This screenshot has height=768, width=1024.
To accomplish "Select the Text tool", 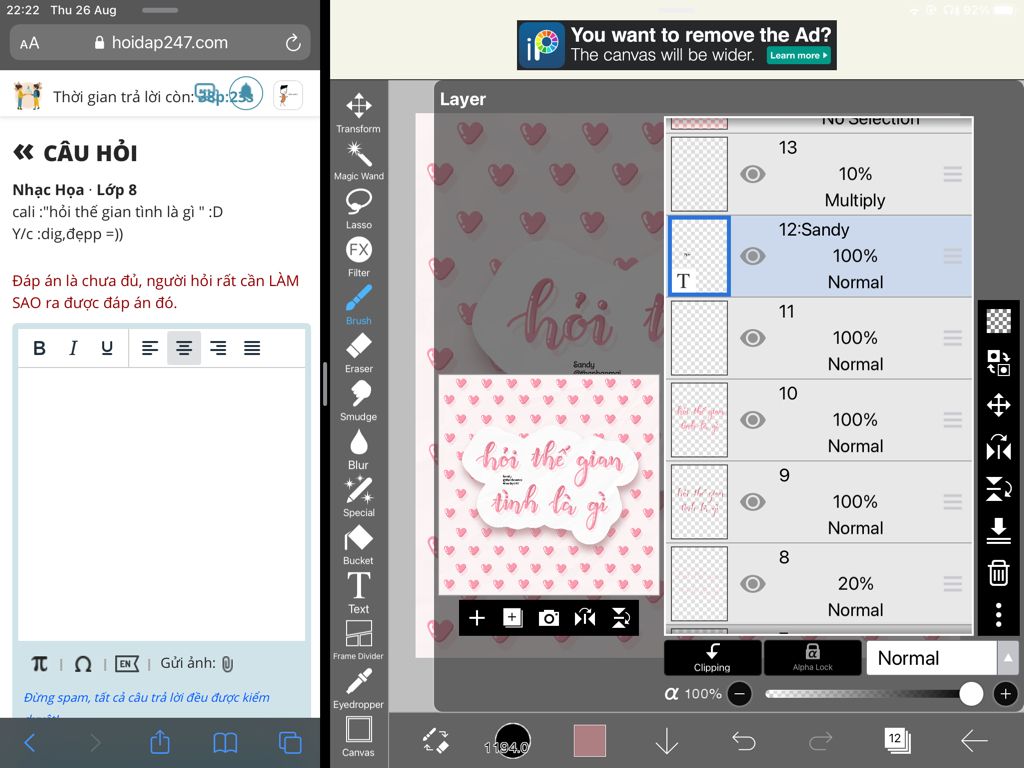I will tap(359, 592).
